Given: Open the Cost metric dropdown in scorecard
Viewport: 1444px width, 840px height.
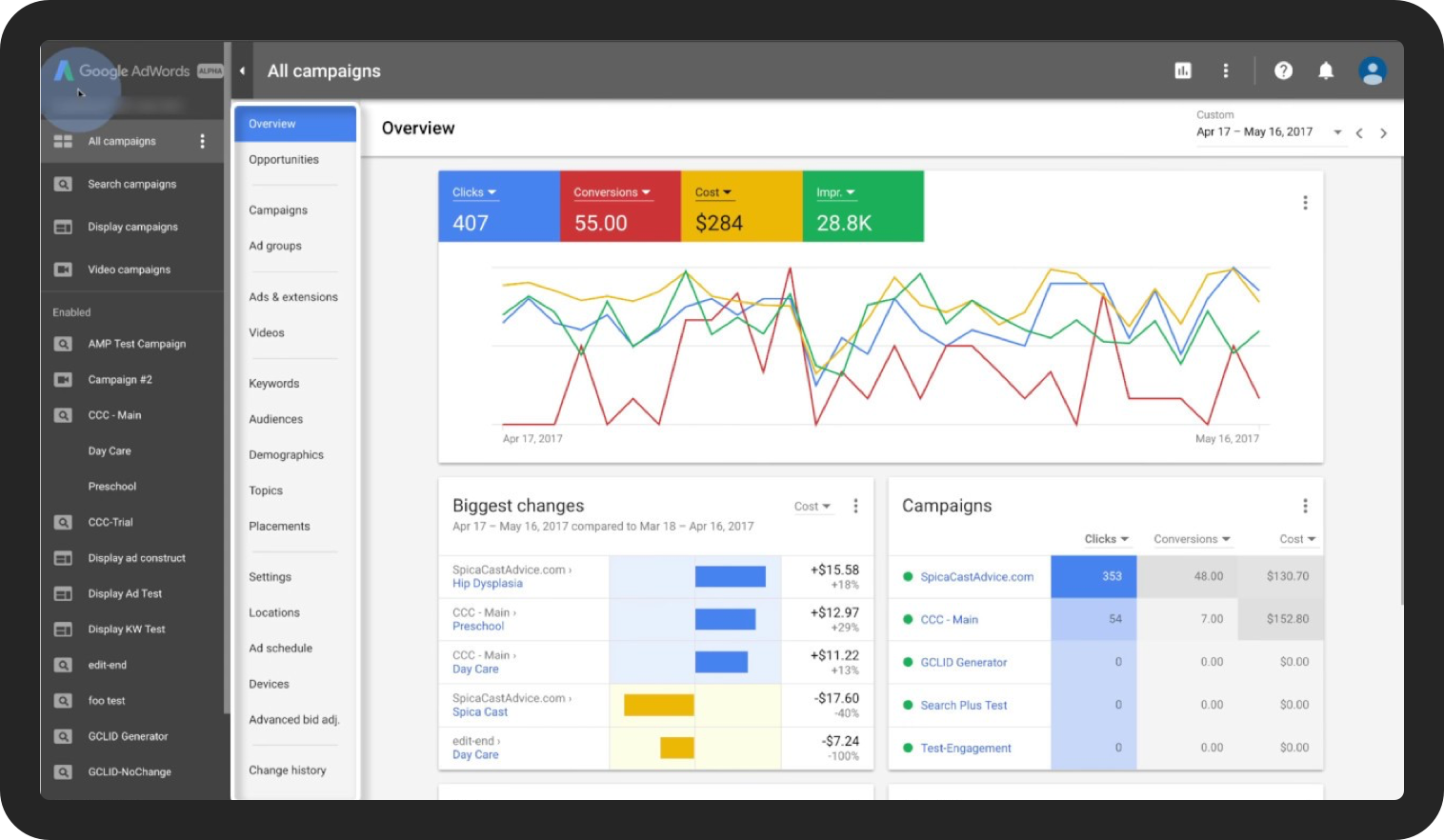Looking at the screenshot, I should [713, 192].
